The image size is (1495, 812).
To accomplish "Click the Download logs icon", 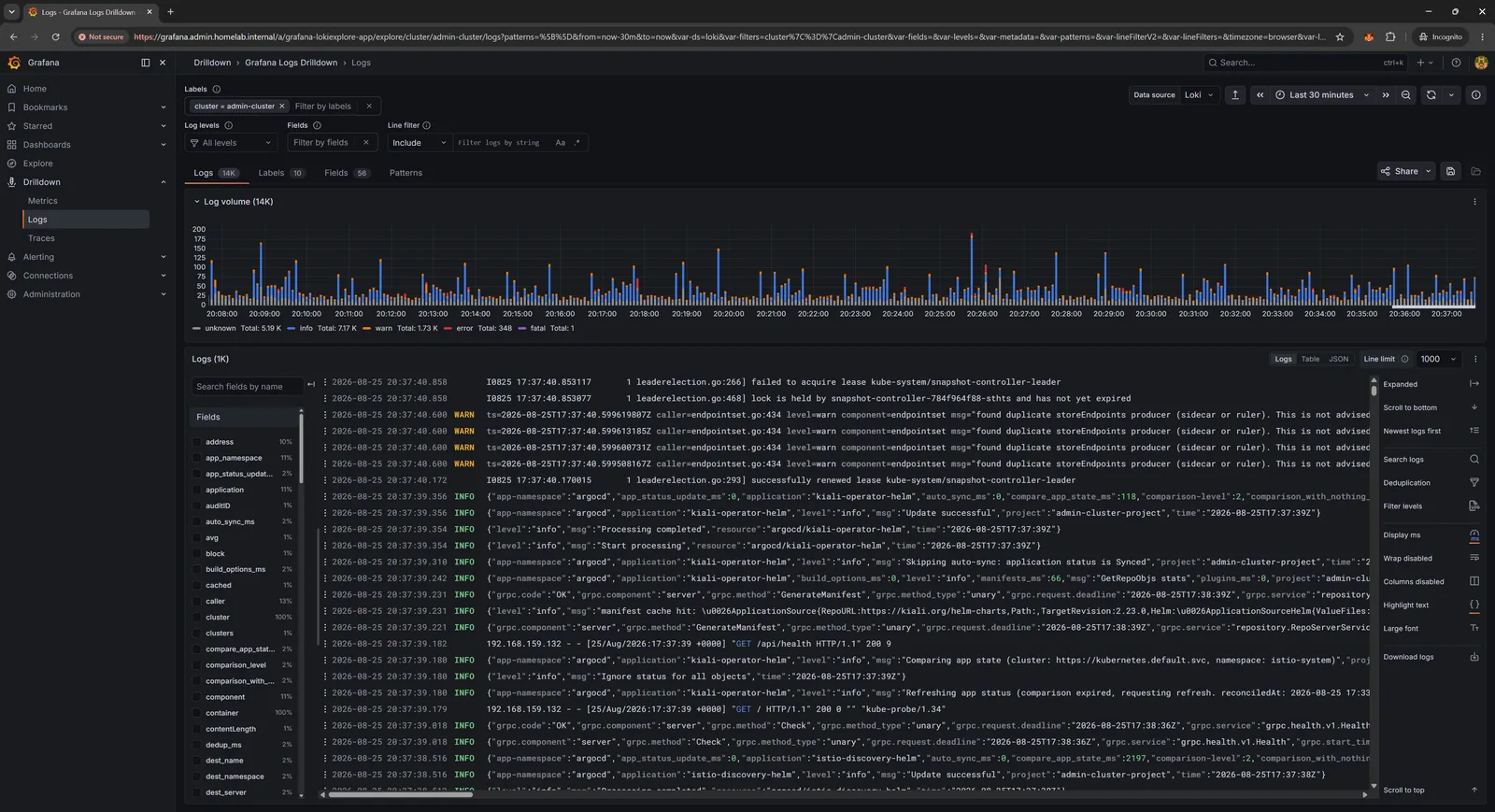I will (x=1474, y=657).
